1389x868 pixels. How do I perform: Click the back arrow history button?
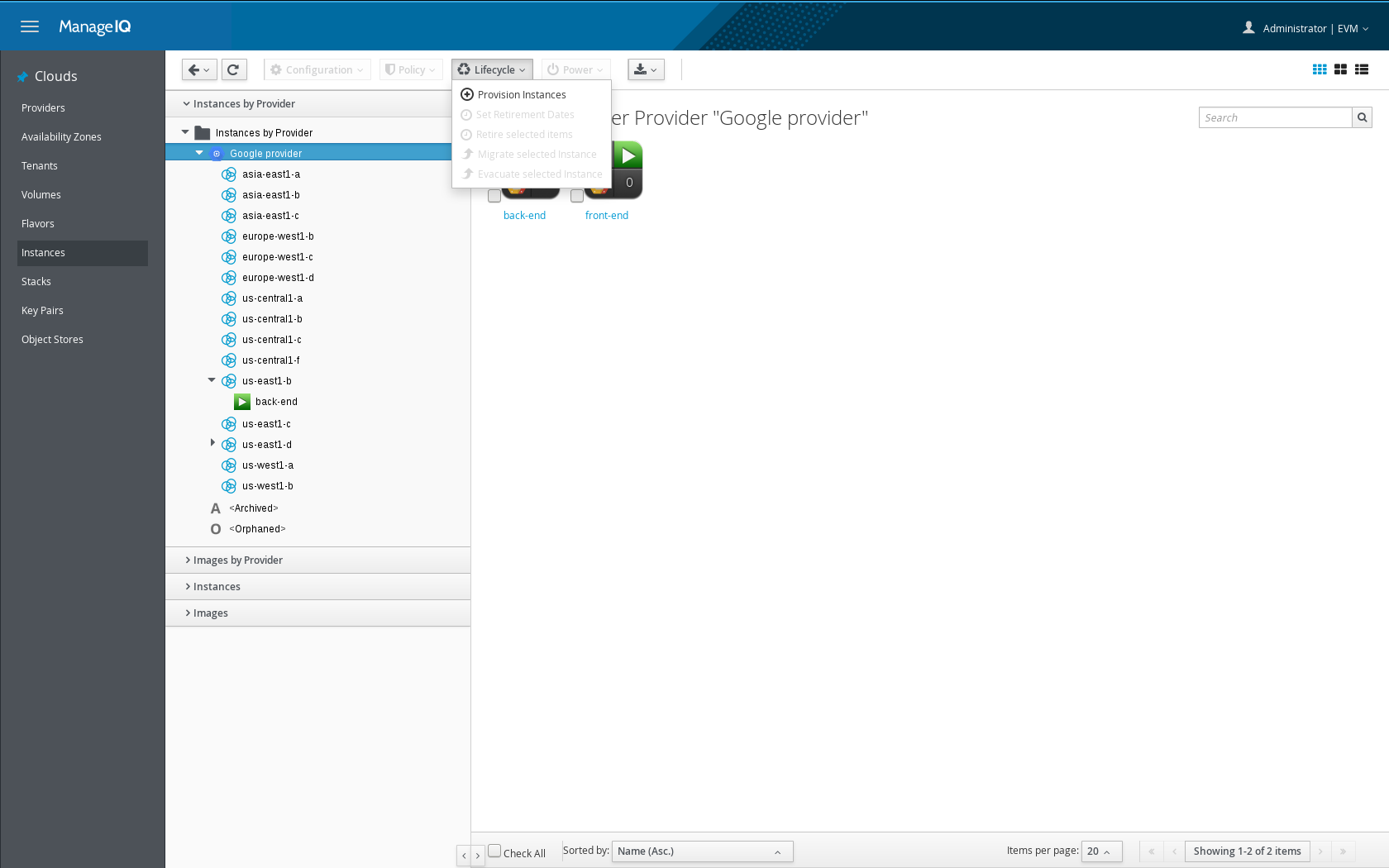pos(199,69)
